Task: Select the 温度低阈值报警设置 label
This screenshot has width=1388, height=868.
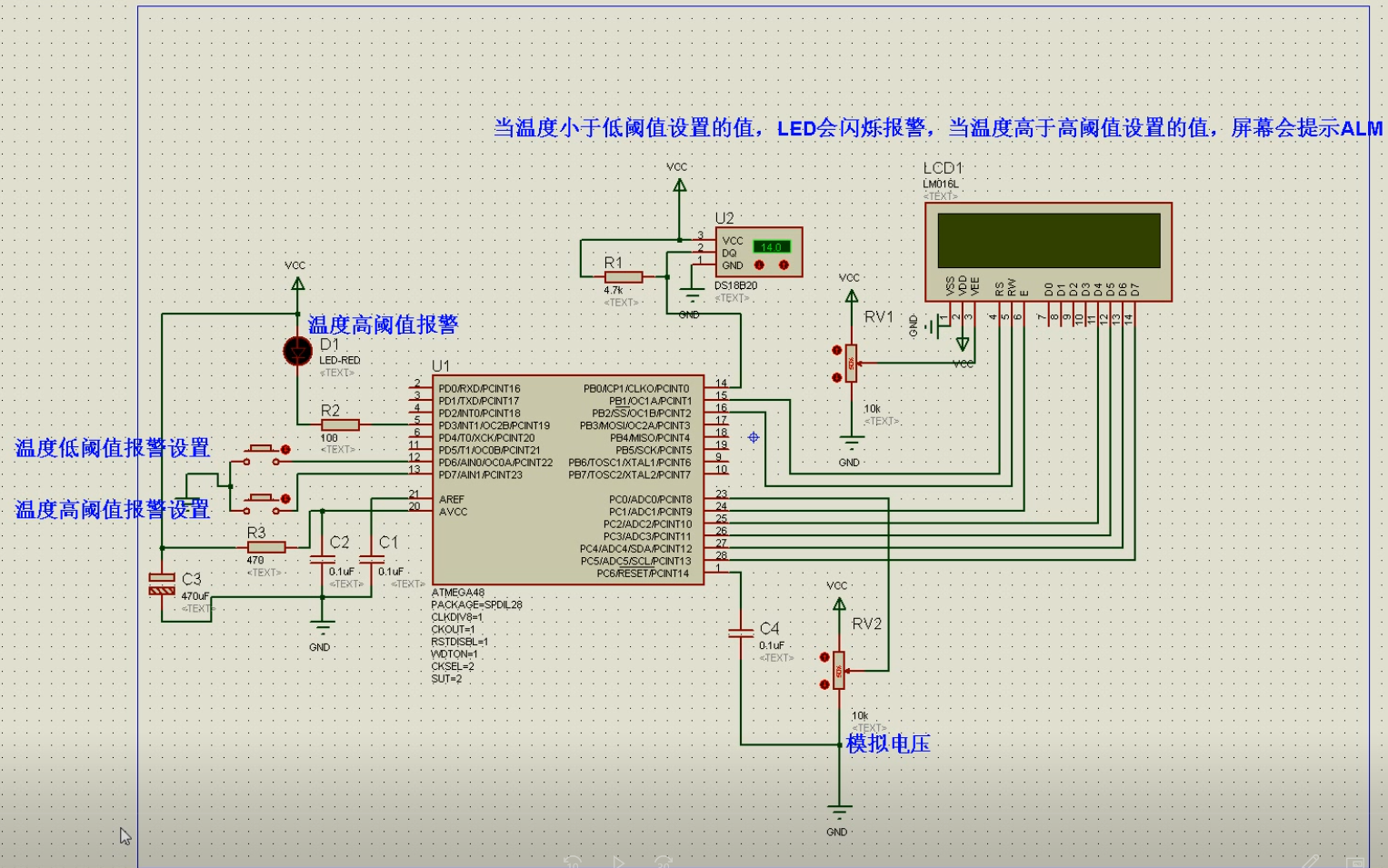Action: tap(113, 448)
